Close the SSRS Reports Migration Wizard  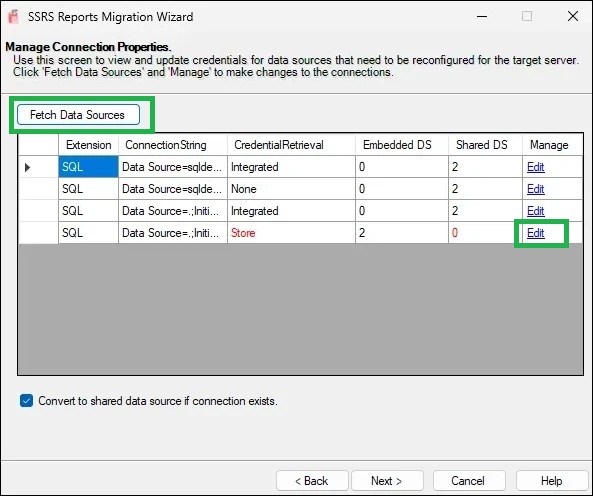[573, 16]
